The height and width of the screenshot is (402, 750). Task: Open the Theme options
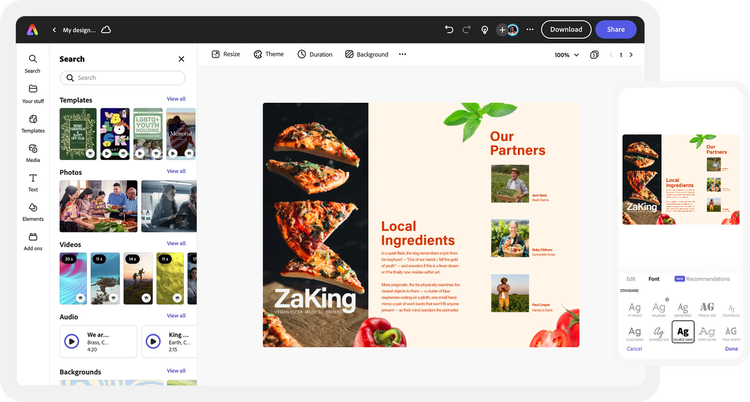click(x=269, y=54)
